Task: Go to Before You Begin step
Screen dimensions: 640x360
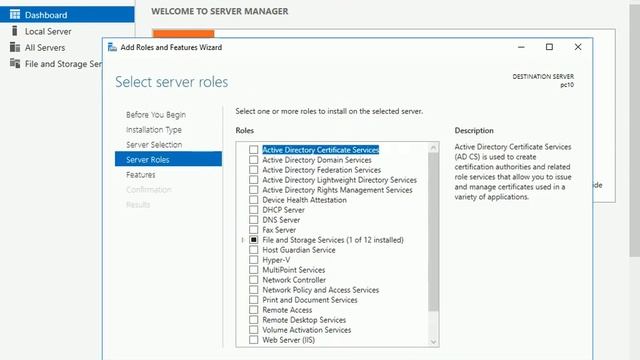Action: click(x=156, y=115)
